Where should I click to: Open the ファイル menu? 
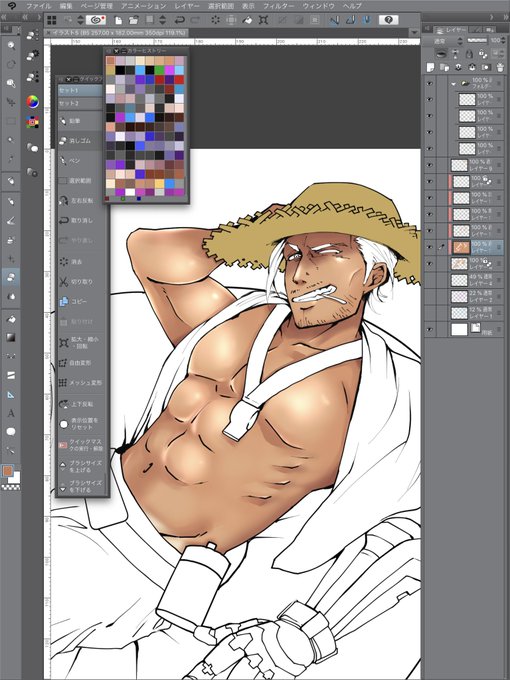point(38,6)
